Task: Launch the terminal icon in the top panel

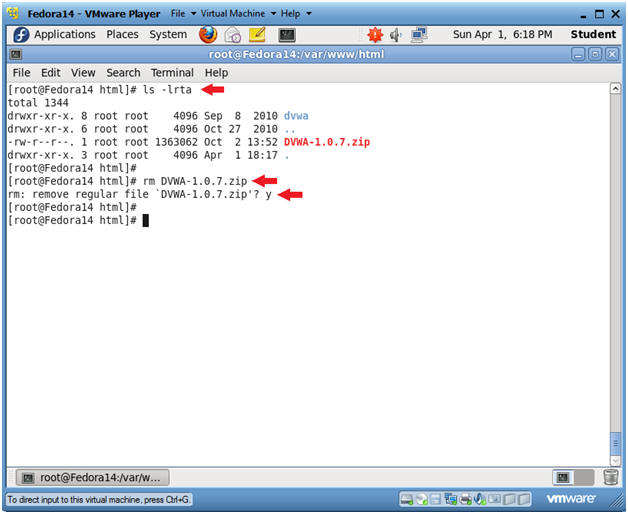Action: (287, 35)
